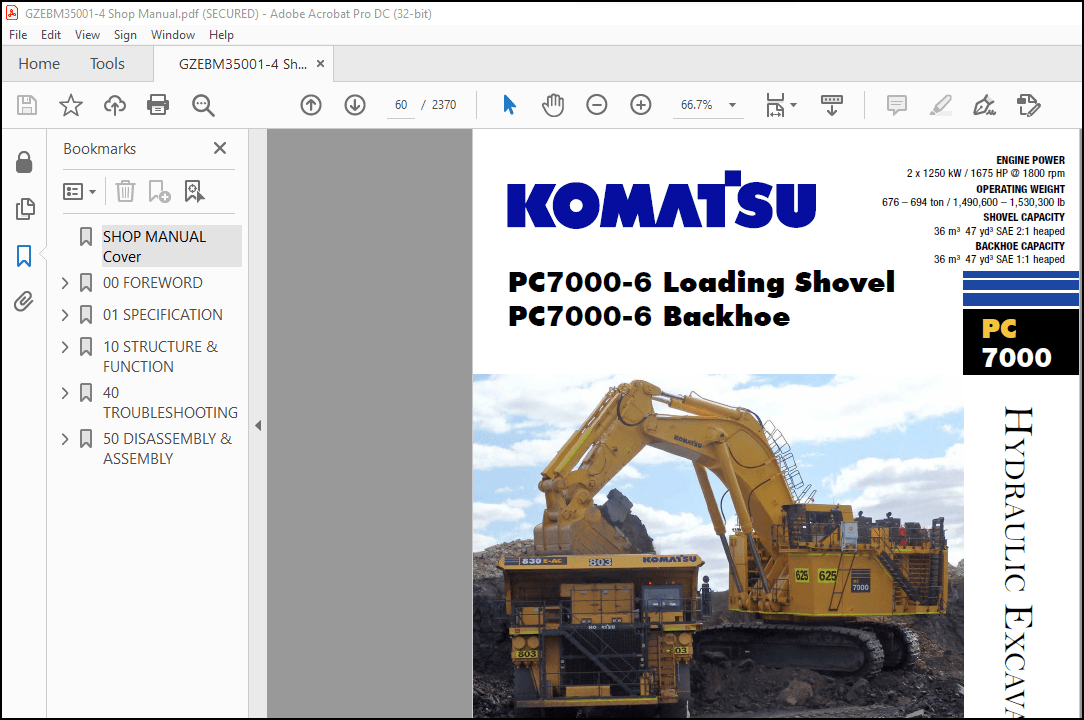Click the Share file via link icon
The height and width of the screenshot is (720, 1084).
pyautogui.click(x=114, y=104)
